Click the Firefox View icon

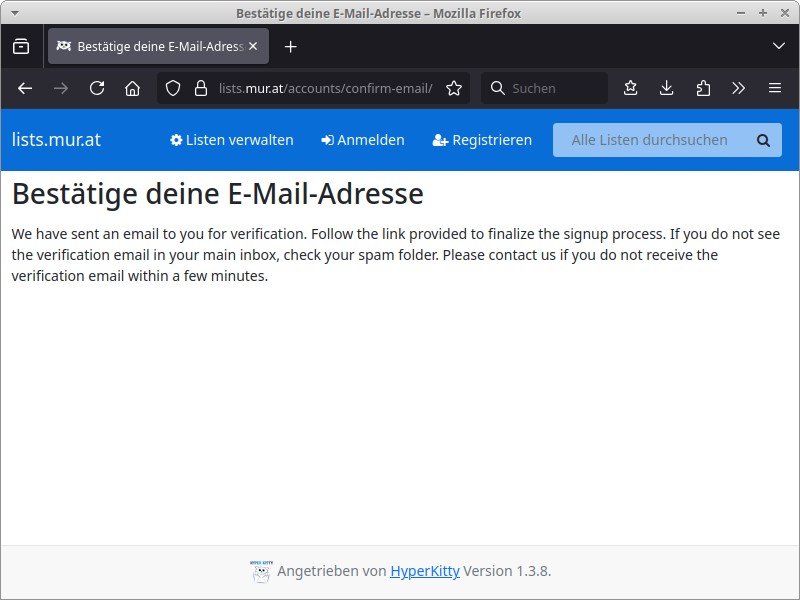[x=21, y=47]
